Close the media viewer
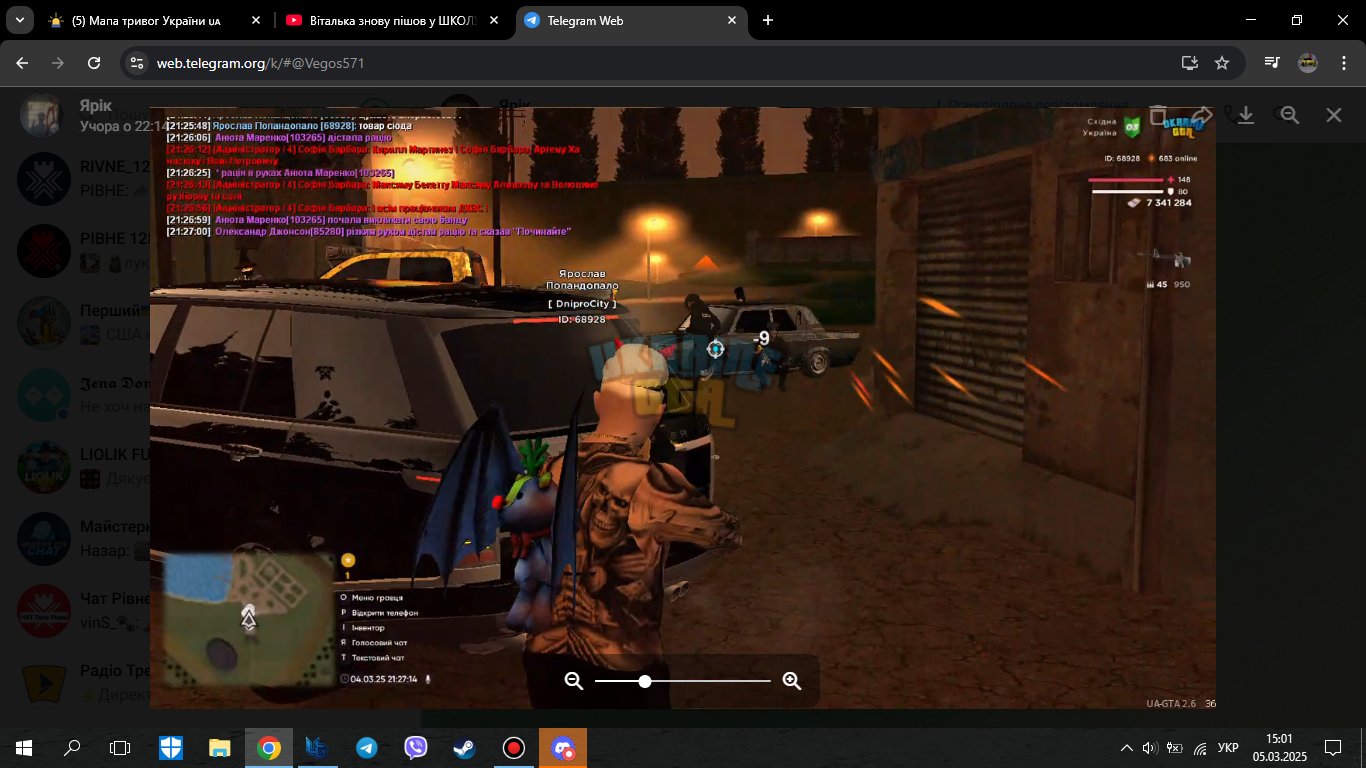1366x768 pixels. [x=1334, y=115]
